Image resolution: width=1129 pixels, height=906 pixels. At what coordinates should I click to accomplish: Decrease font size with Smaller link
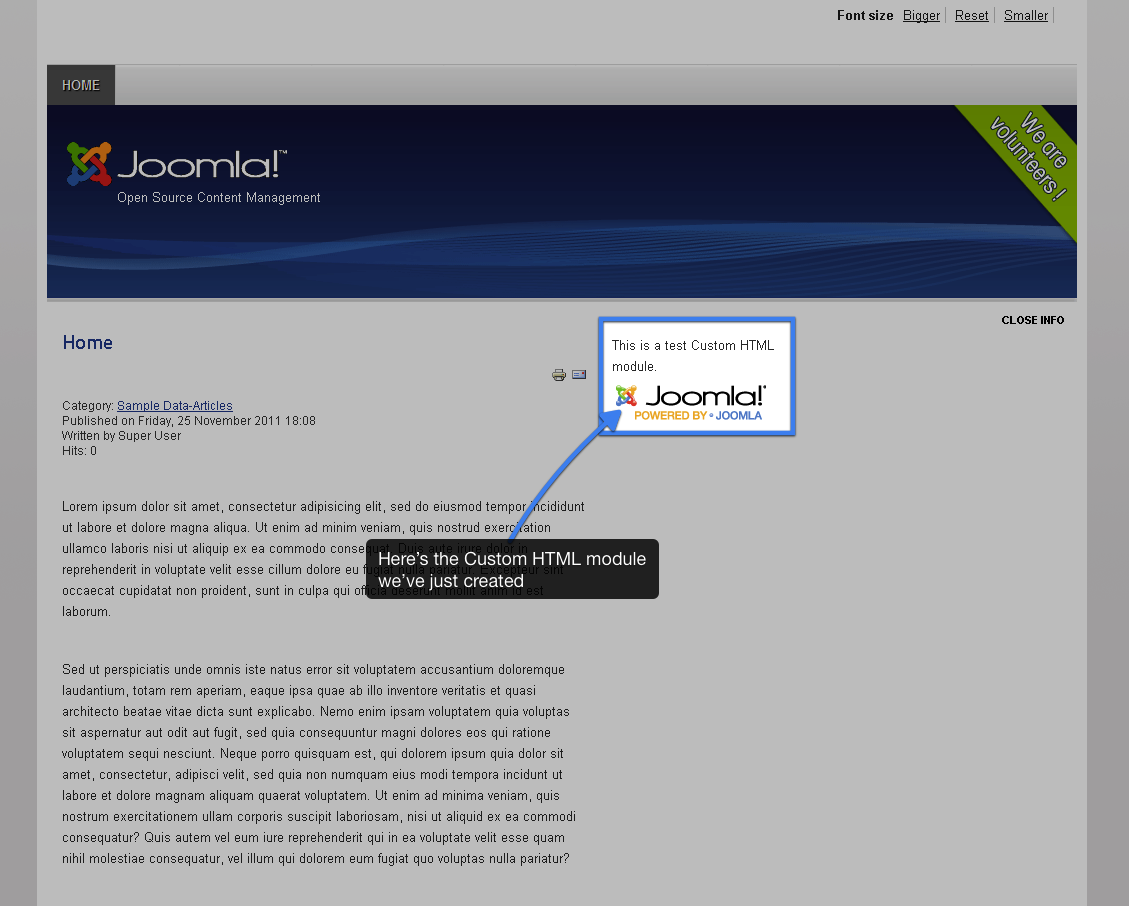1025,15
